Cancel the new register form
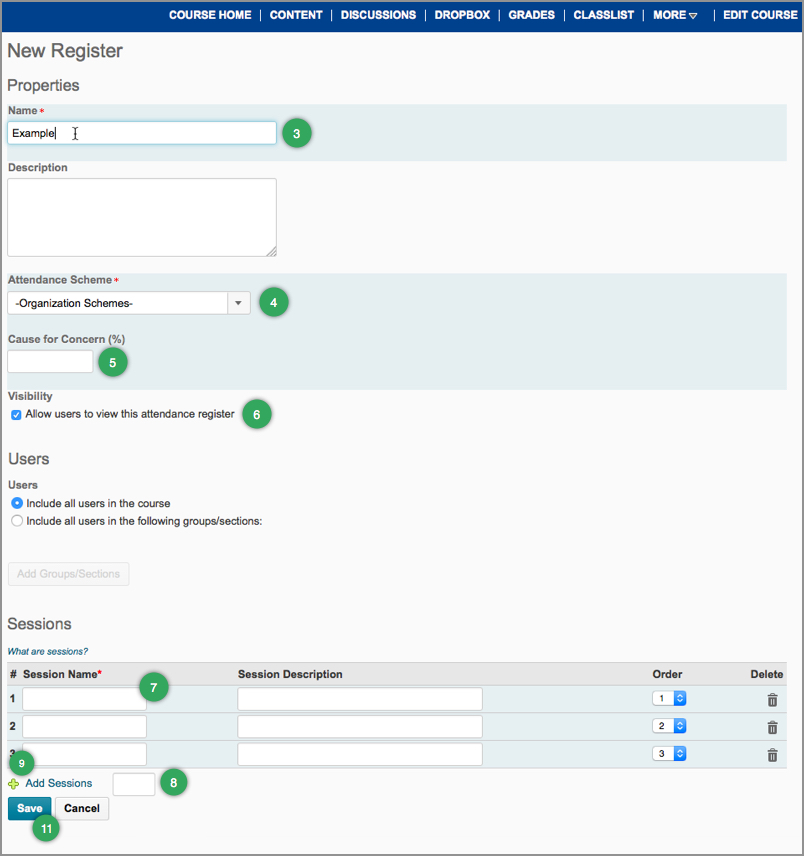804x856 pixels. pyautogui.click(x=82, y=809)
